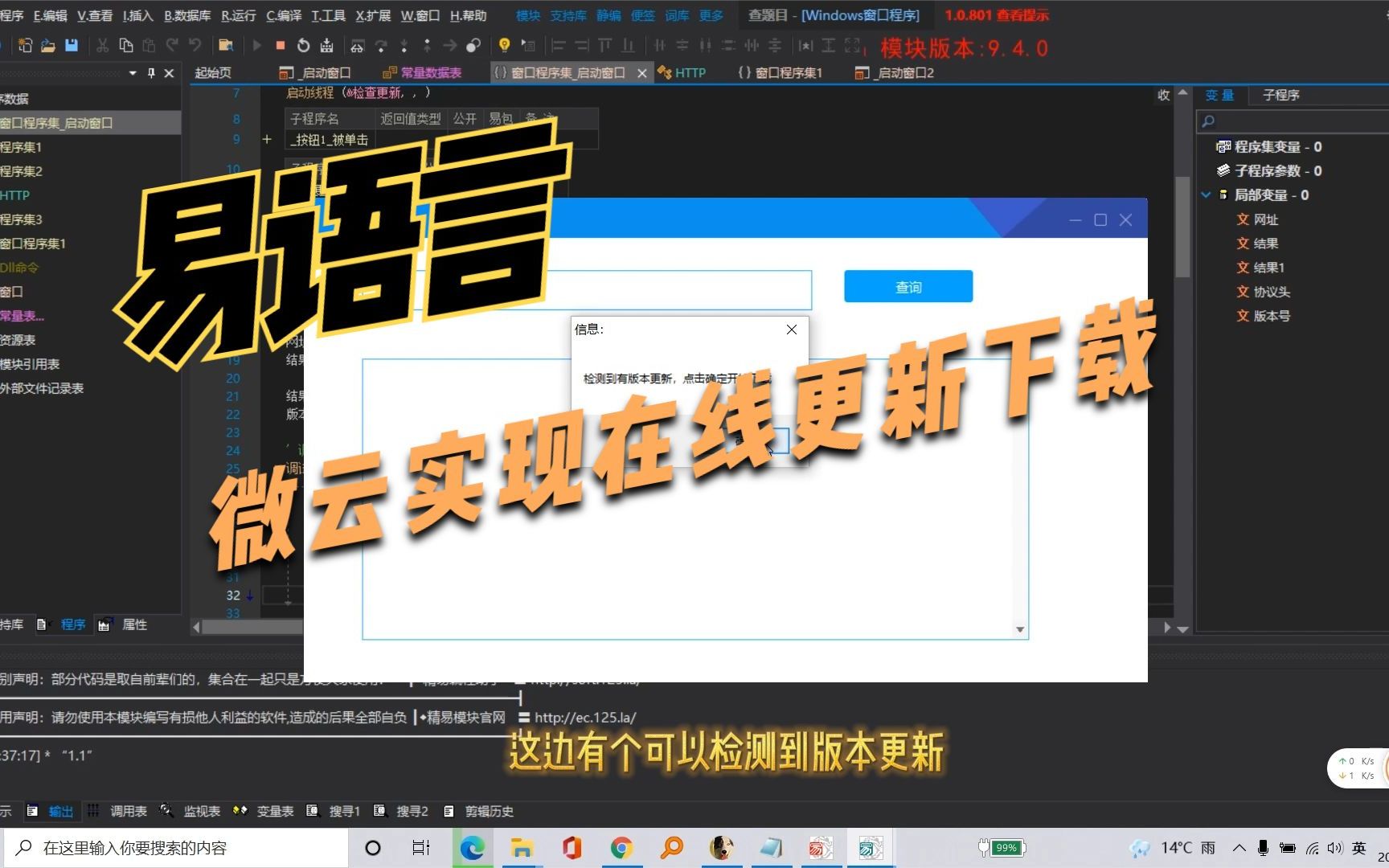Select the 协议头 local variable

pos(1264,292)
